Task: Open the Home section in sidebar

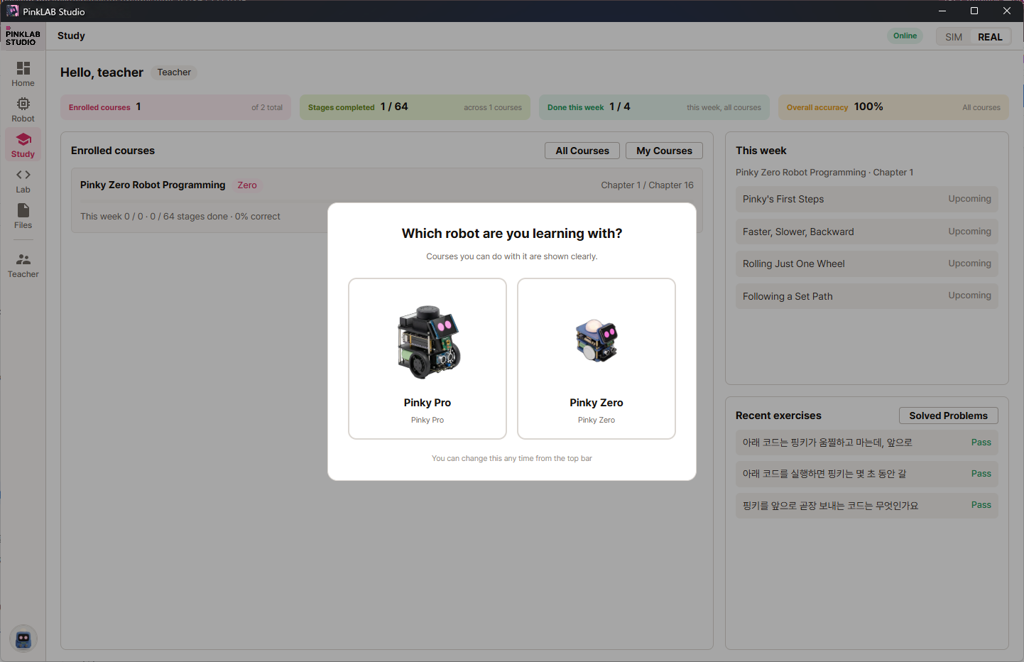Action: (23, 74)
